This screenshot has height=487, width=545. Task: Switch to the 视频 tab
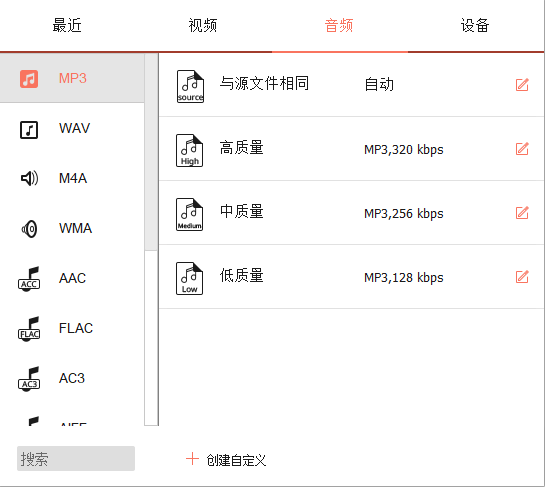tap(203, 25)
